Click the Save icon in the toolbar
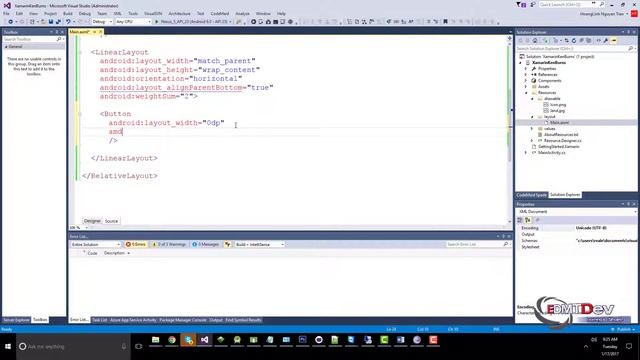 [51, 22]
